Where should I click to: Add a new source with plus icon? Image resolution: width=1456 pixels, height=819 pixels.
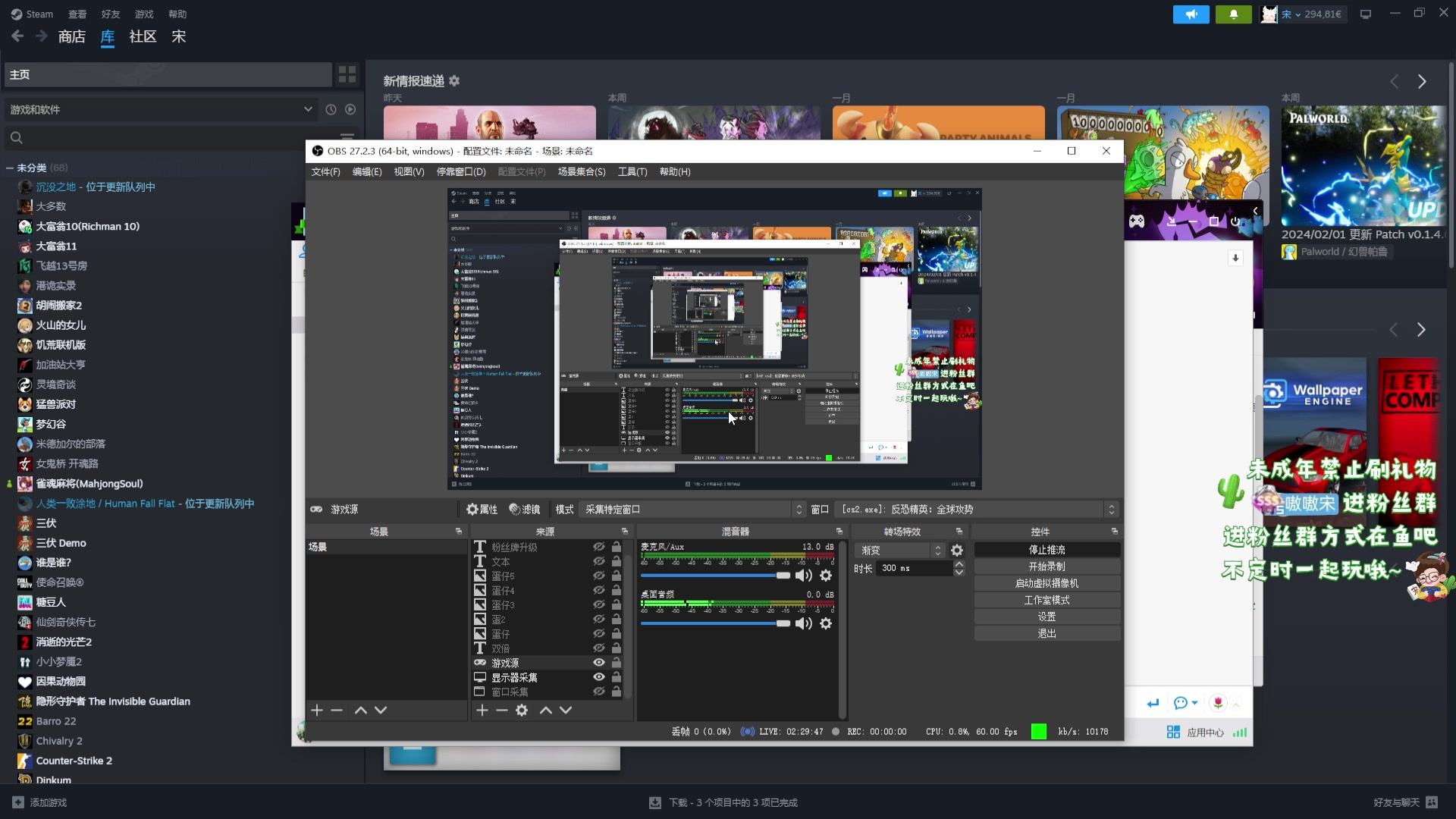[x=482, y=711]
